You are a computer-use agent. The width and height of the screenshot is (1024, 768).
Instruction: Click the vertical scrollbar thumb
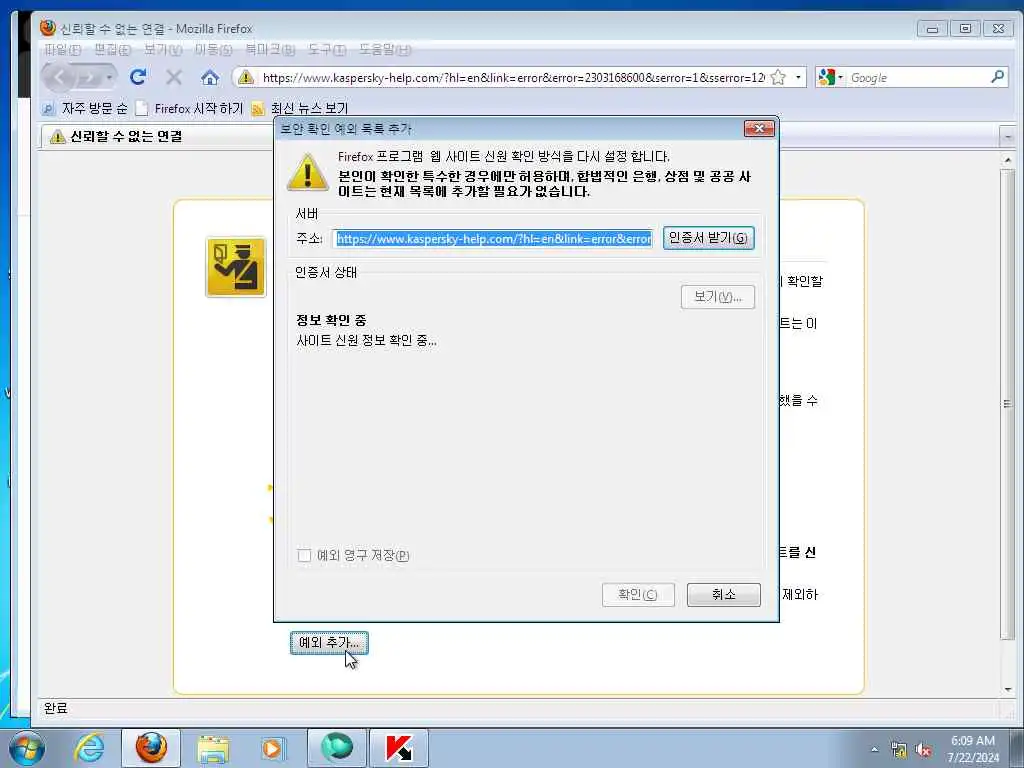1008,404
